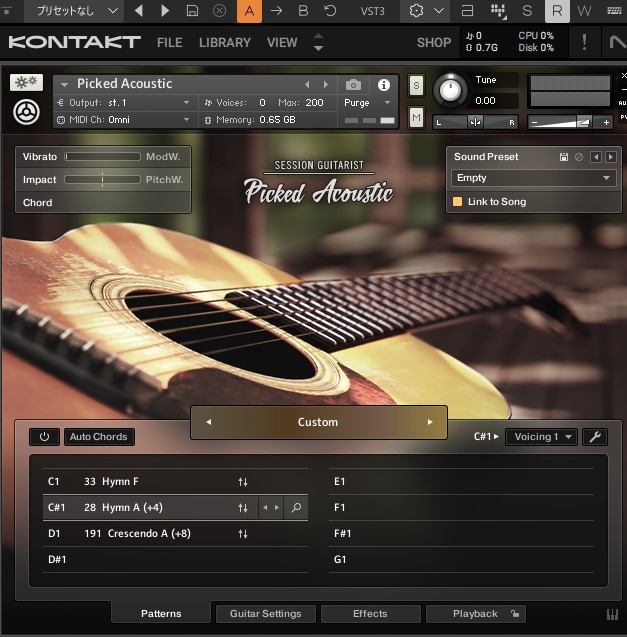The image size is (627, 637).
Task: Load previous instrument with header left arrow
Action: click(x=307, y=84)
